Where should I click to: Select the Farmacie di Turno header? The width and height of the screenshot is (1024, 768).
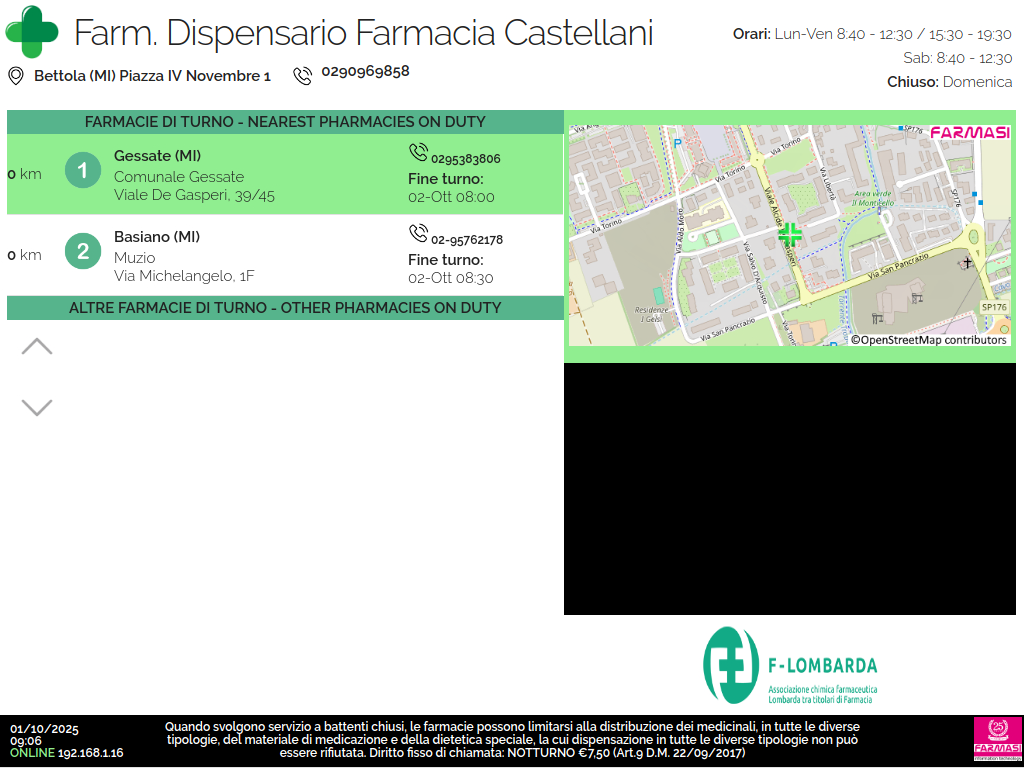285,122
